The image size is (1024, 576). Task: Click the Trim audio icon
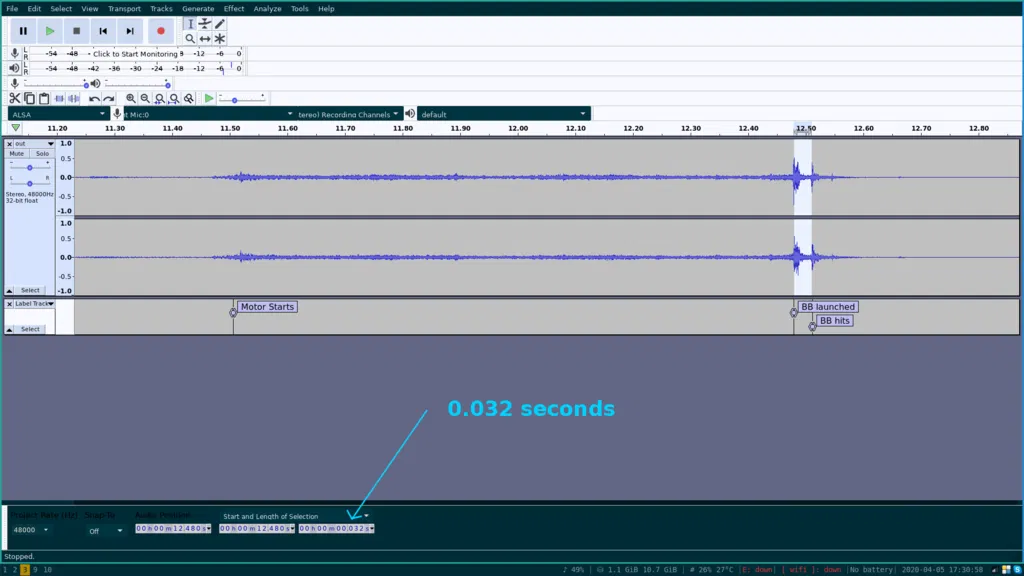pyautogui.click(x=59, y=99)
